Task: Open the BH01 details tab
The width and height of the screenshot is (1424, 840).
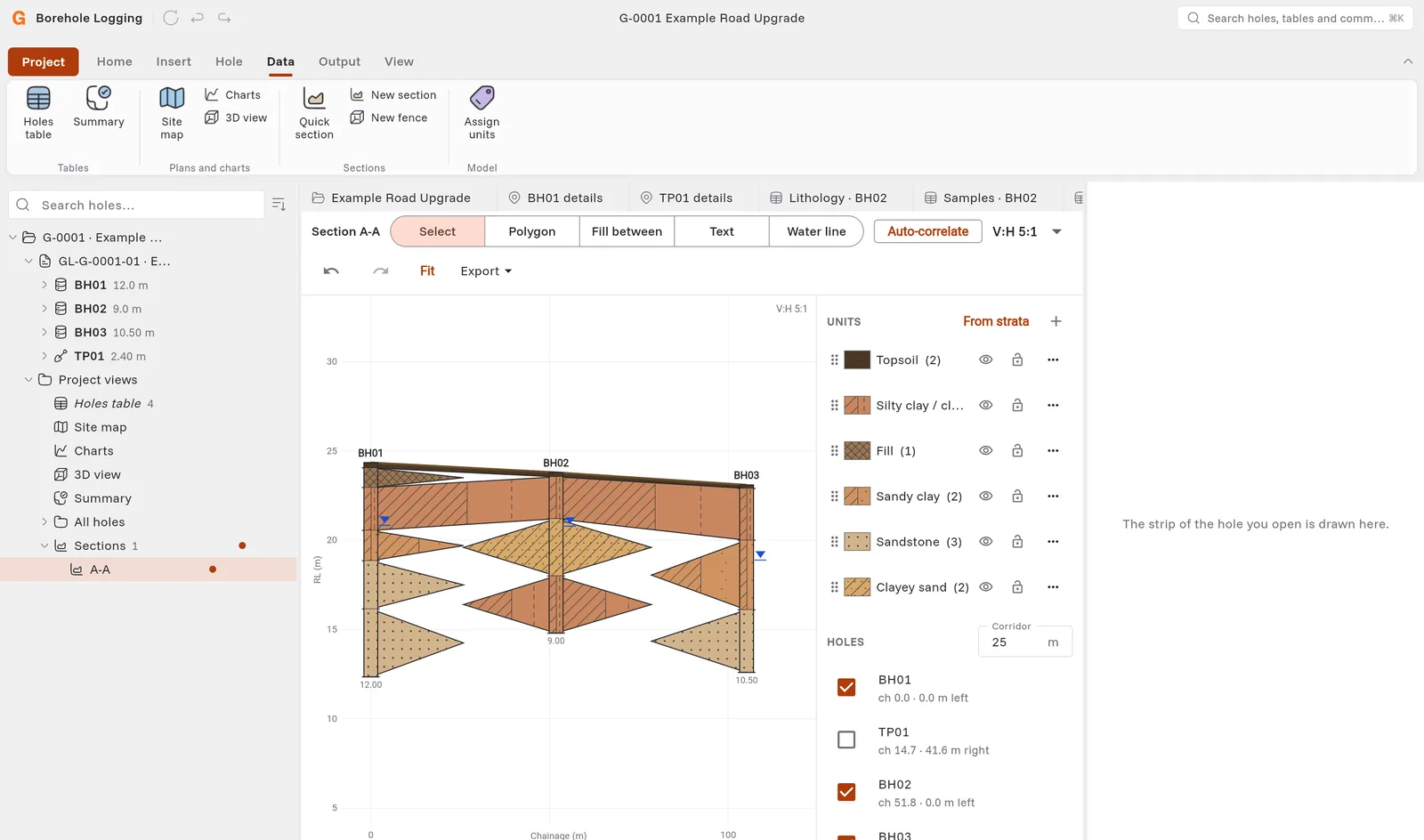Action: [555, 198]
